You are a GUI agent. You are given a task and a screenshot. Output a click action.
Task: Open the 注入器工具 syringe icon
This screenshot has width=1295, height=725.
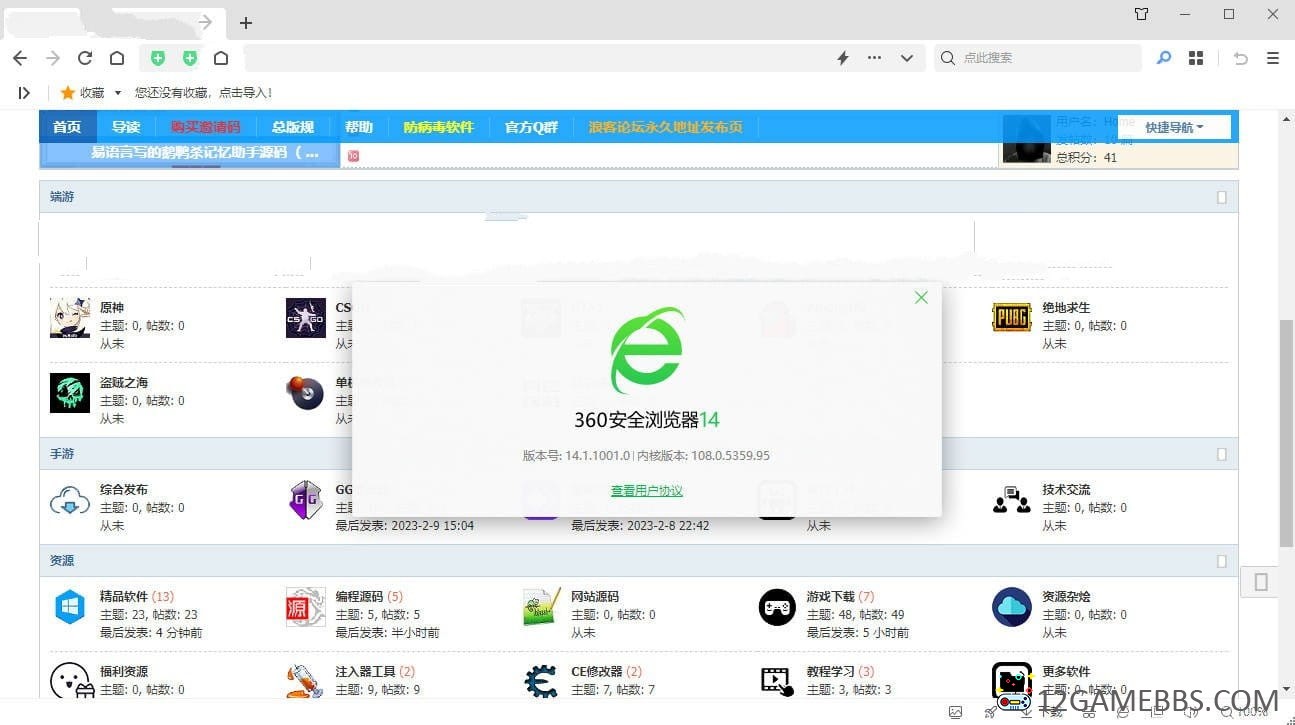tap(306, 681)
